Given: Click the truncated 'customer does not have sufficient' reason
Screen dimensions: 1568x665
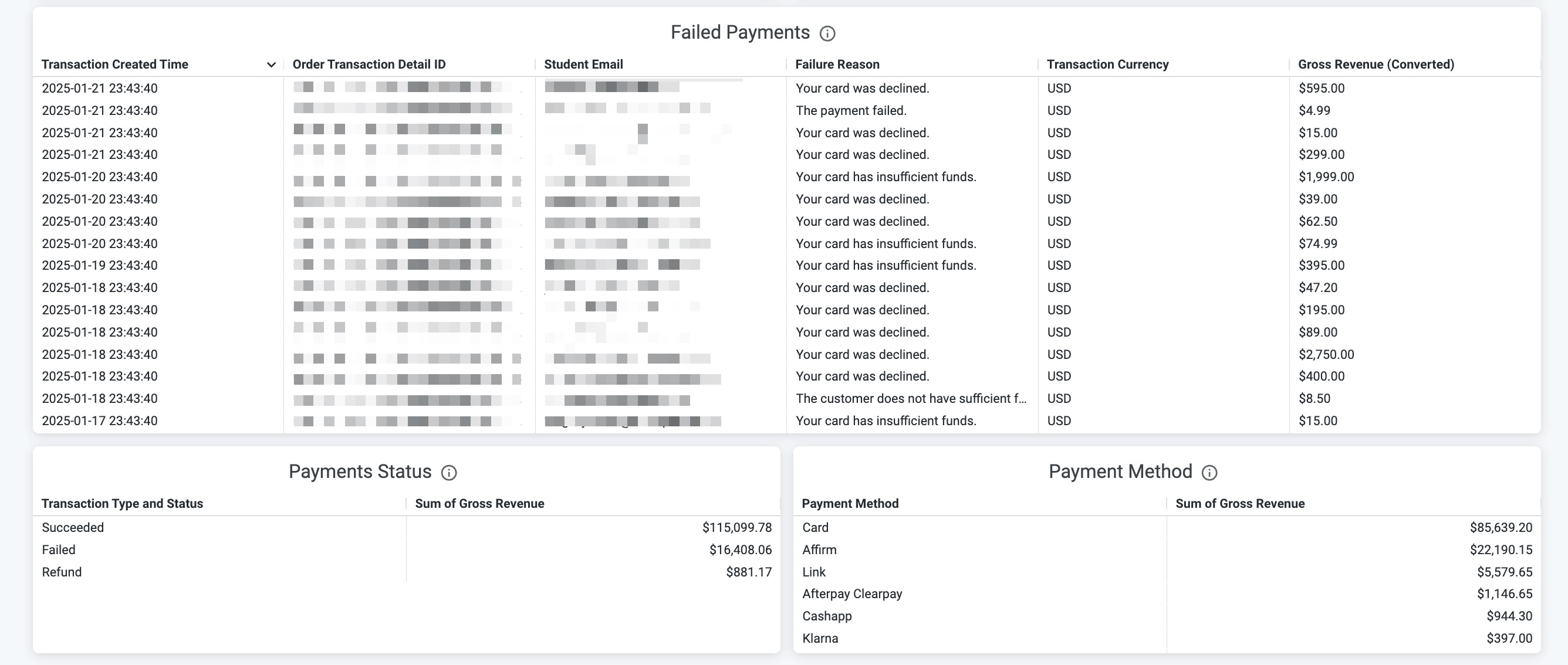Looking at the screenshot, I should tap(911, 399).
